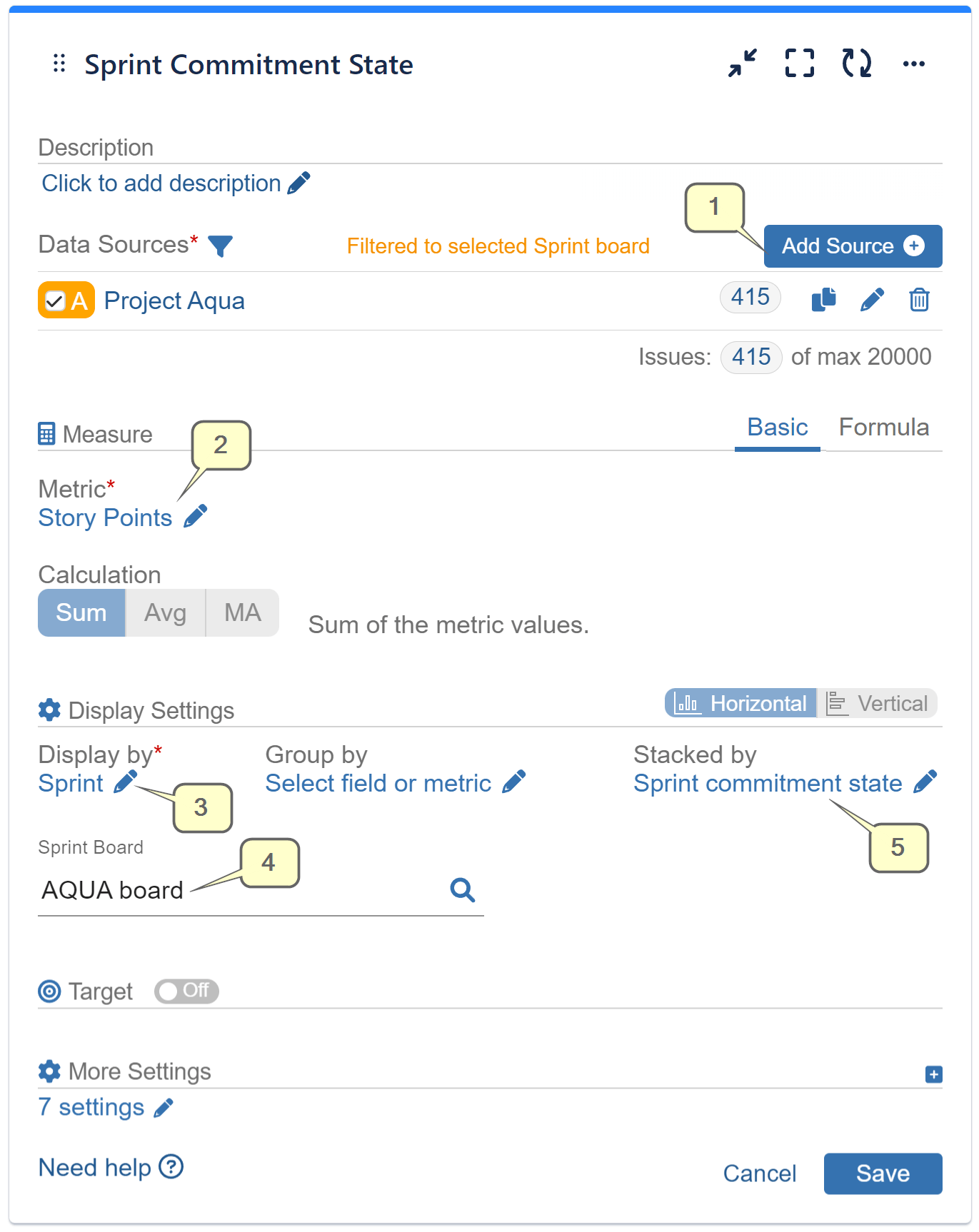Clone the Project Aqua data source

824,300
